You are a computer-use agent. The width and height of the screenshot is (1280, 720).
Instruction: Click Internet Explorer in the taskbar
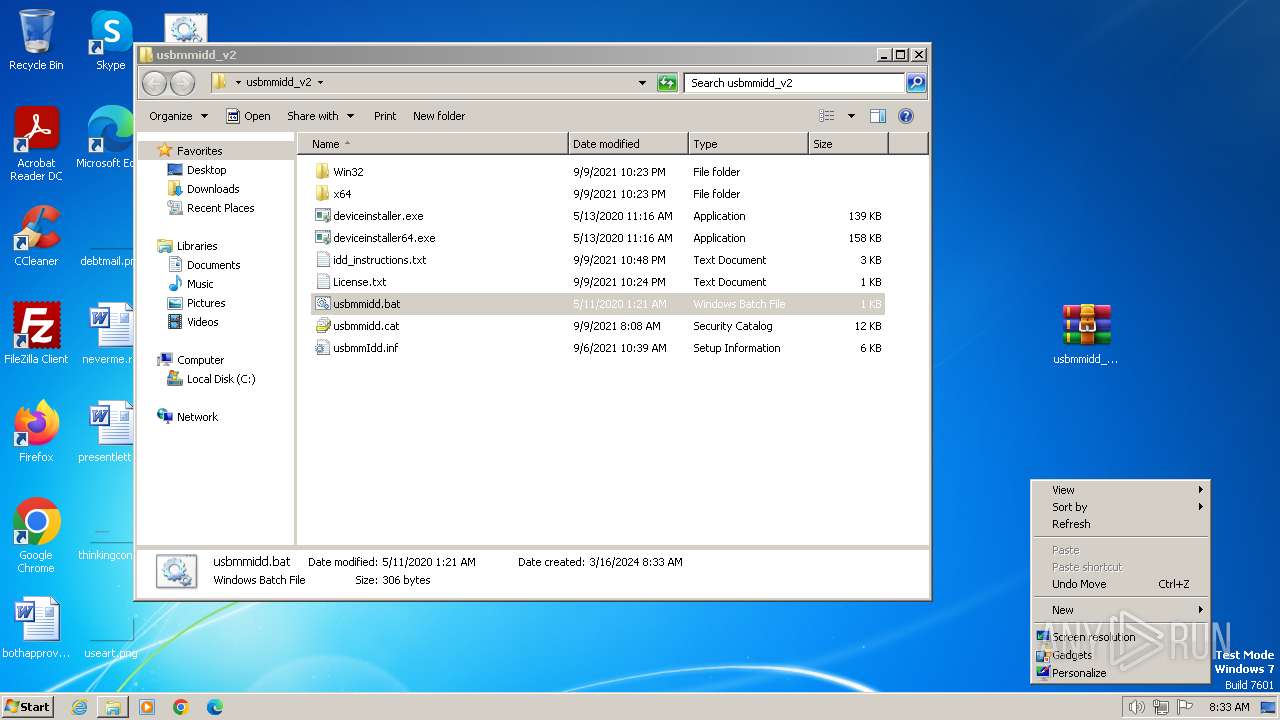click(x=79, y=707)
